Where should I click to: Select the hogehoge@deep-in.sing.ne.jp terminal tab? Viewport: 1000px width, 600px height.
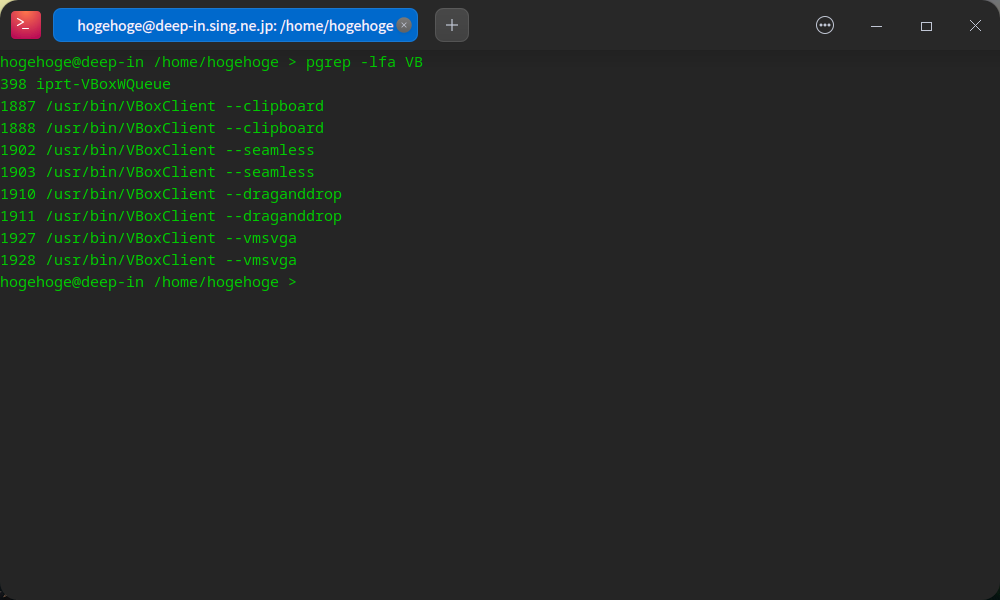(x=235, y=25)
